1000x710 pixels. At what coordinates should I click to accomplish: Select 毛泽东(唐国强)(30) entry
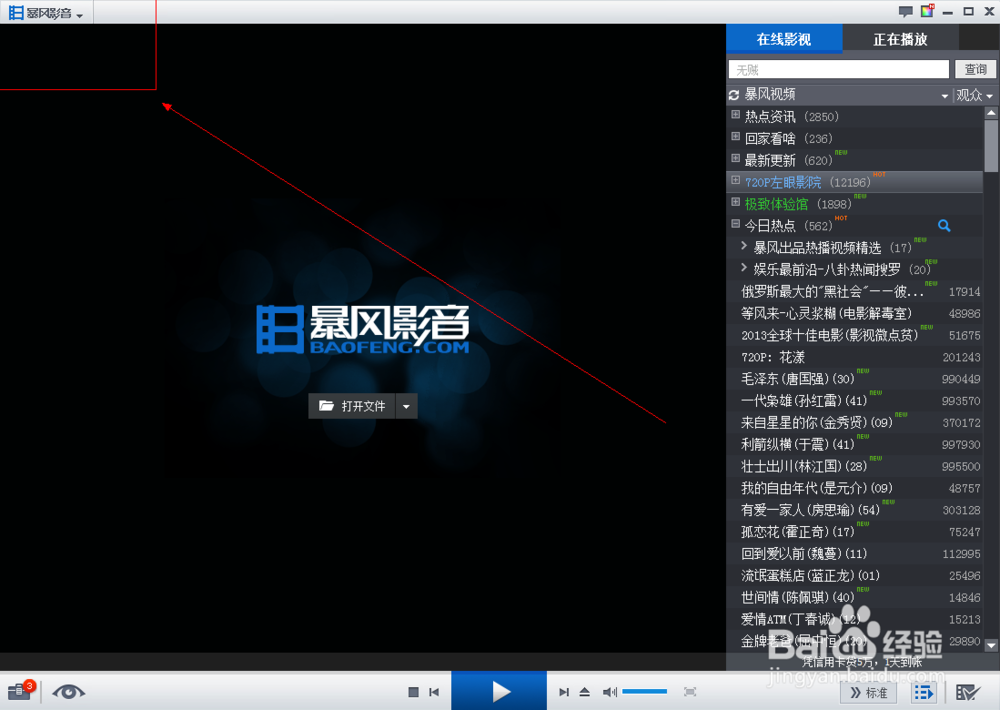pyautogui.click(x=855, y=379)
